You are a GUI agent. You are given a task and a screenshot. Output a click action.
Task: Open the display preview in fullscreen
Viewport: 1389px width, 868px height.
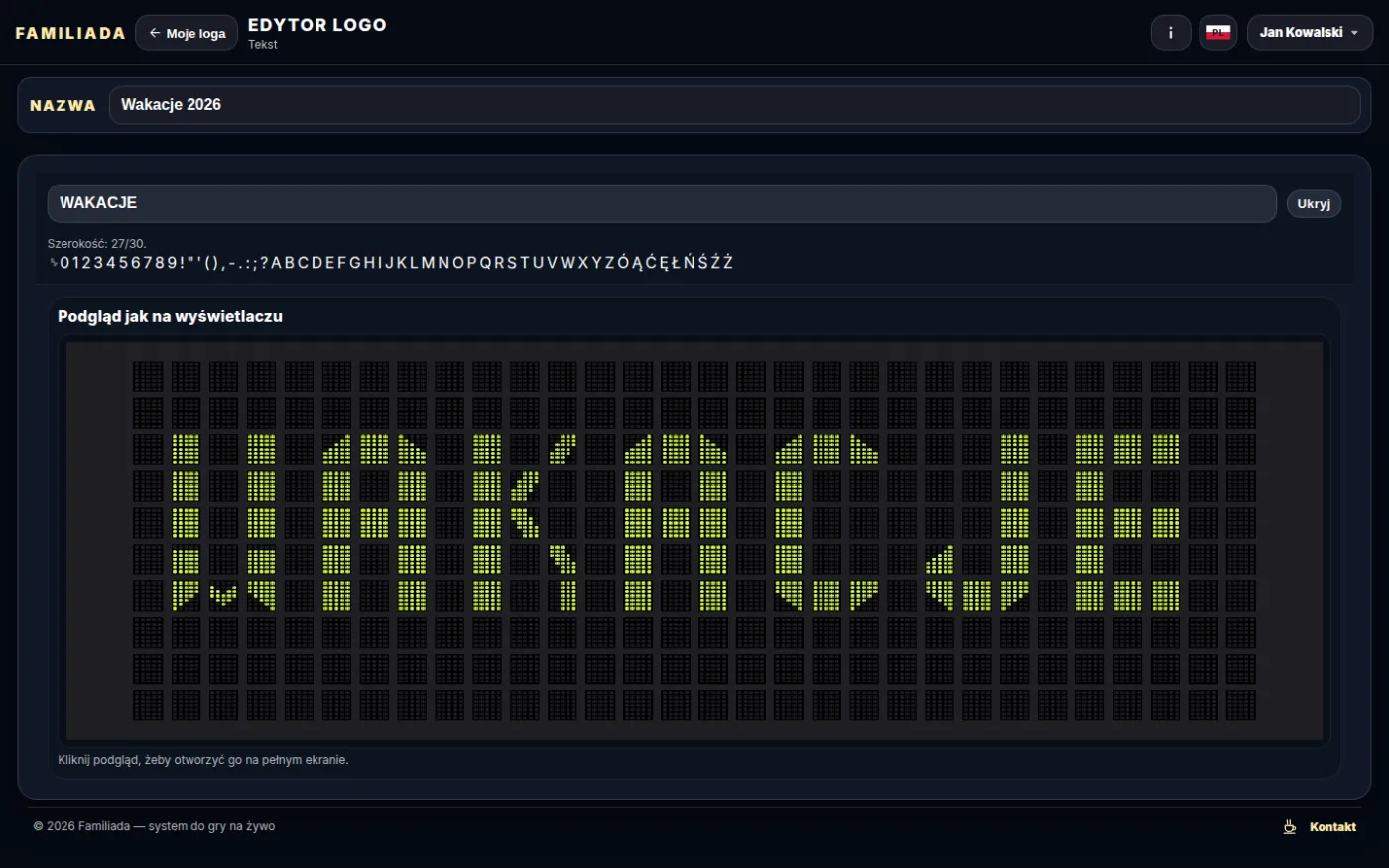click(x=694, y=542)
